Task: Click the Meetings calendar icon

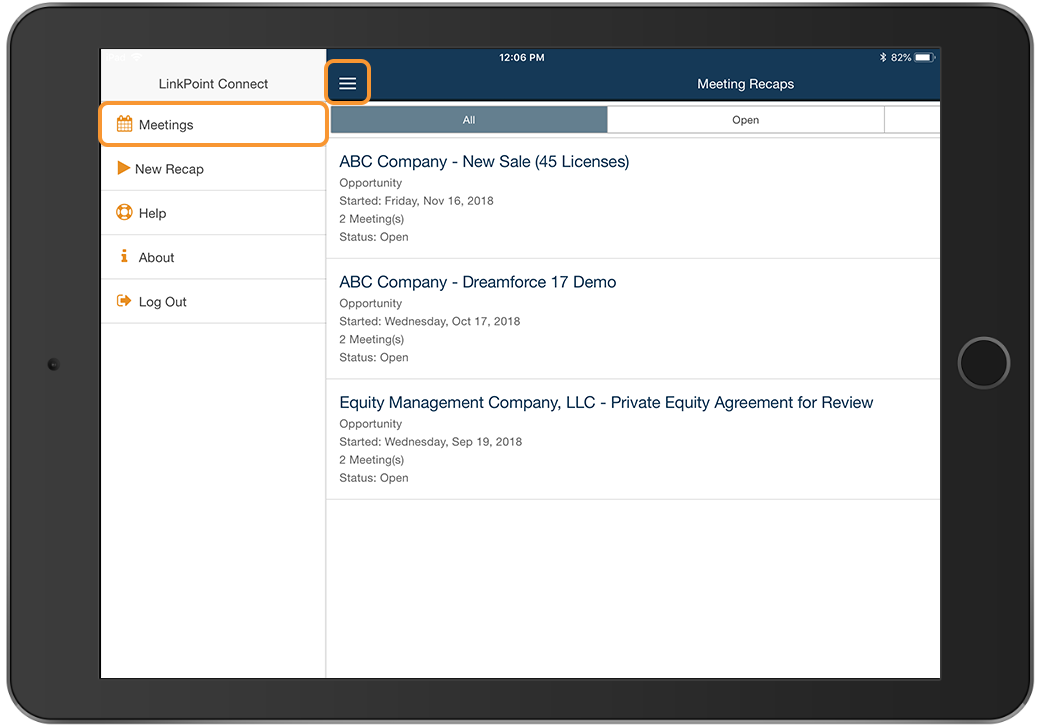Action: [x=124, y=124]
